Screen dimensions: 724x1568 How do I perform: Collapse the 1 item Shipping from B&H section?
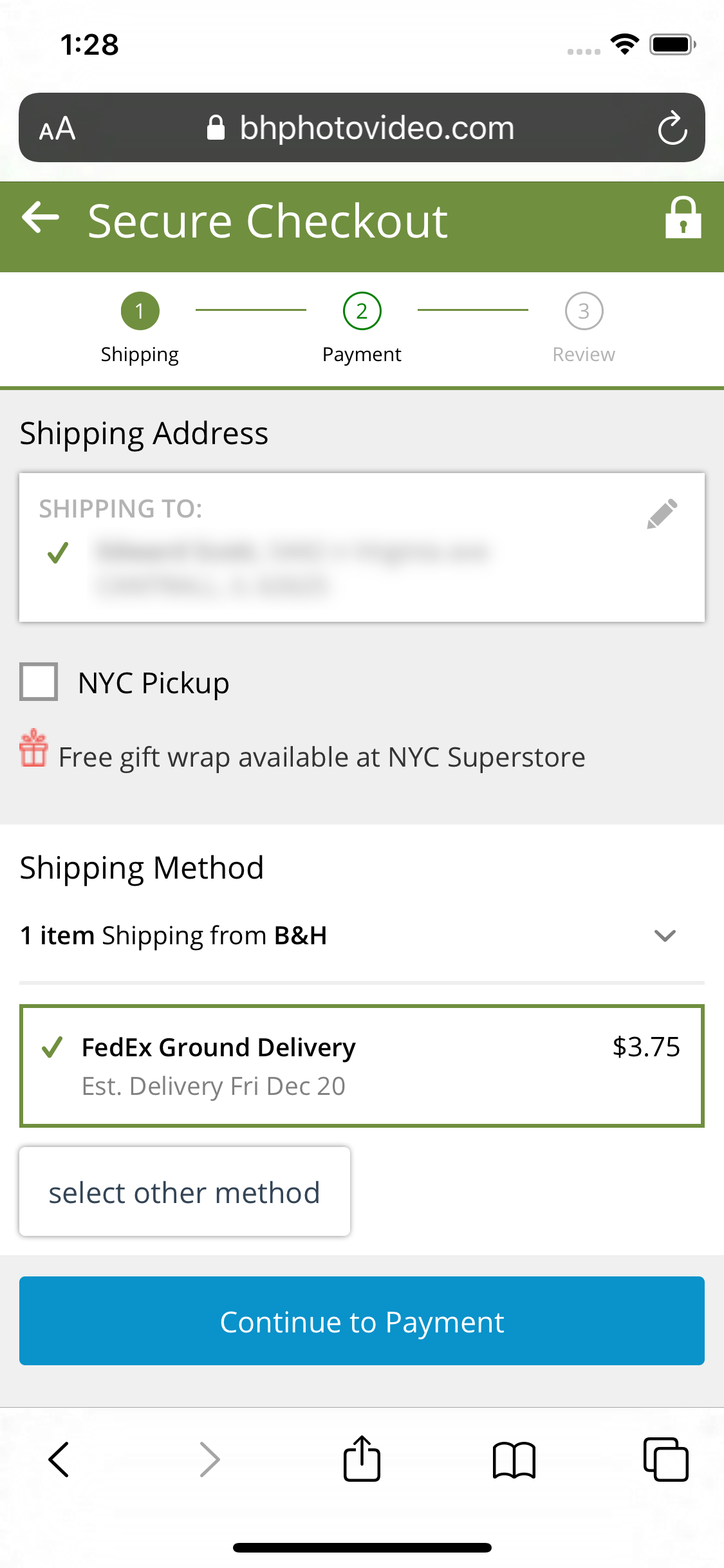[666, 935]
